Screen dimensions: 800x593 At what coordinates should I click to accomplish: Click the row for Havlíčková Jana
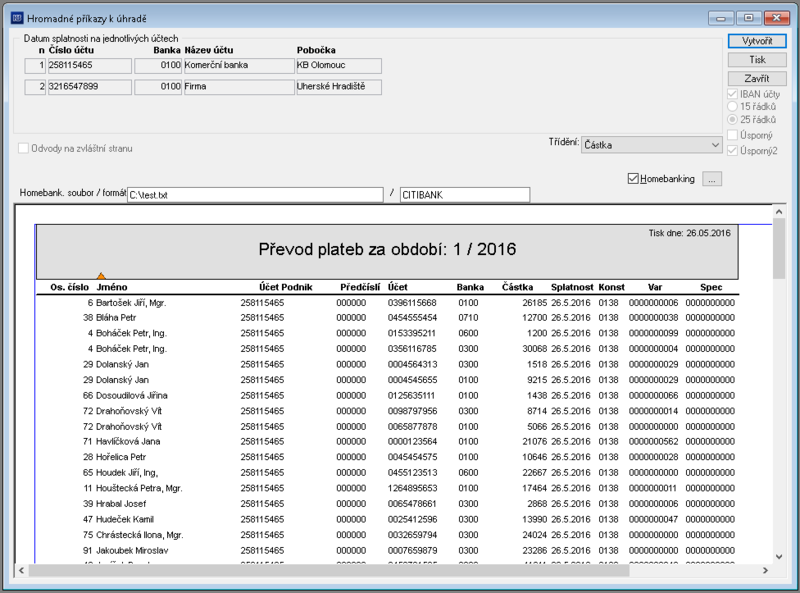[388, 441]
